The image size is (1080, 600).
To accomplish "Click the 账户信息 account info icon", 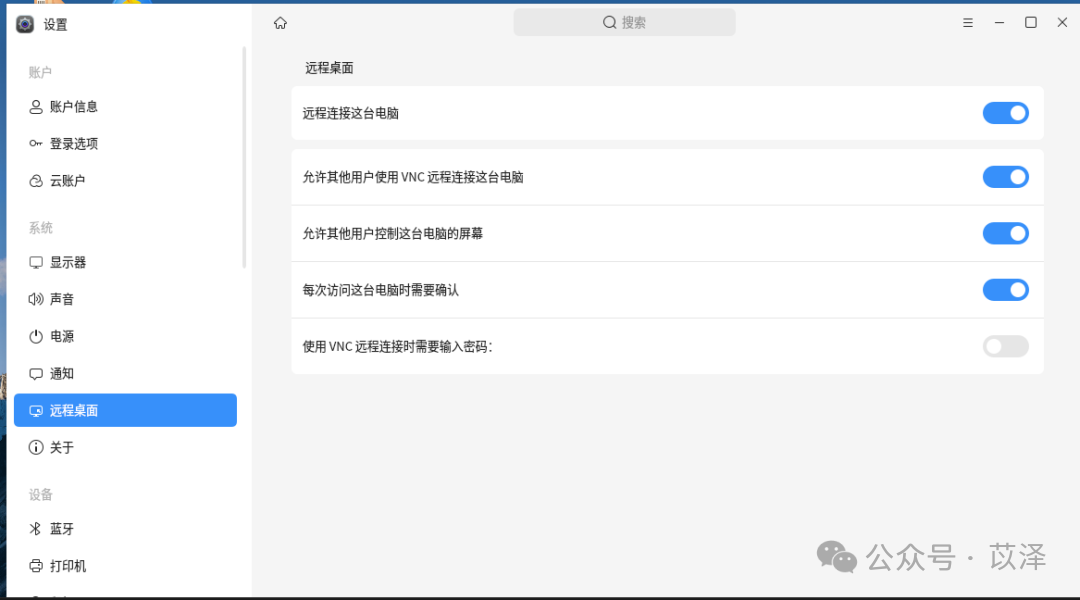I will click(x=35, y=107).
